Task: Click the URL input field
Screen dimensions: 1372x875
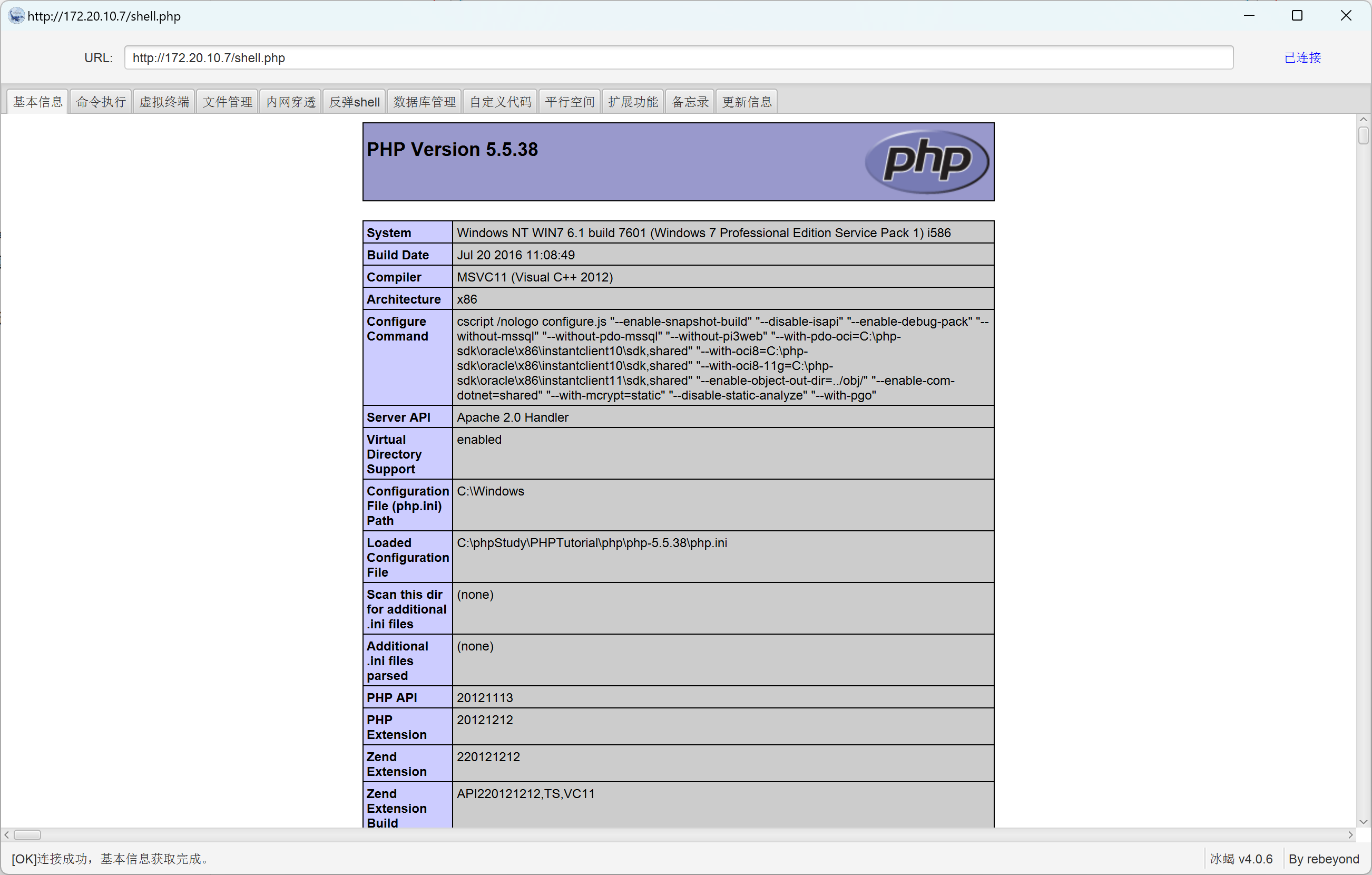Action: 678,57
